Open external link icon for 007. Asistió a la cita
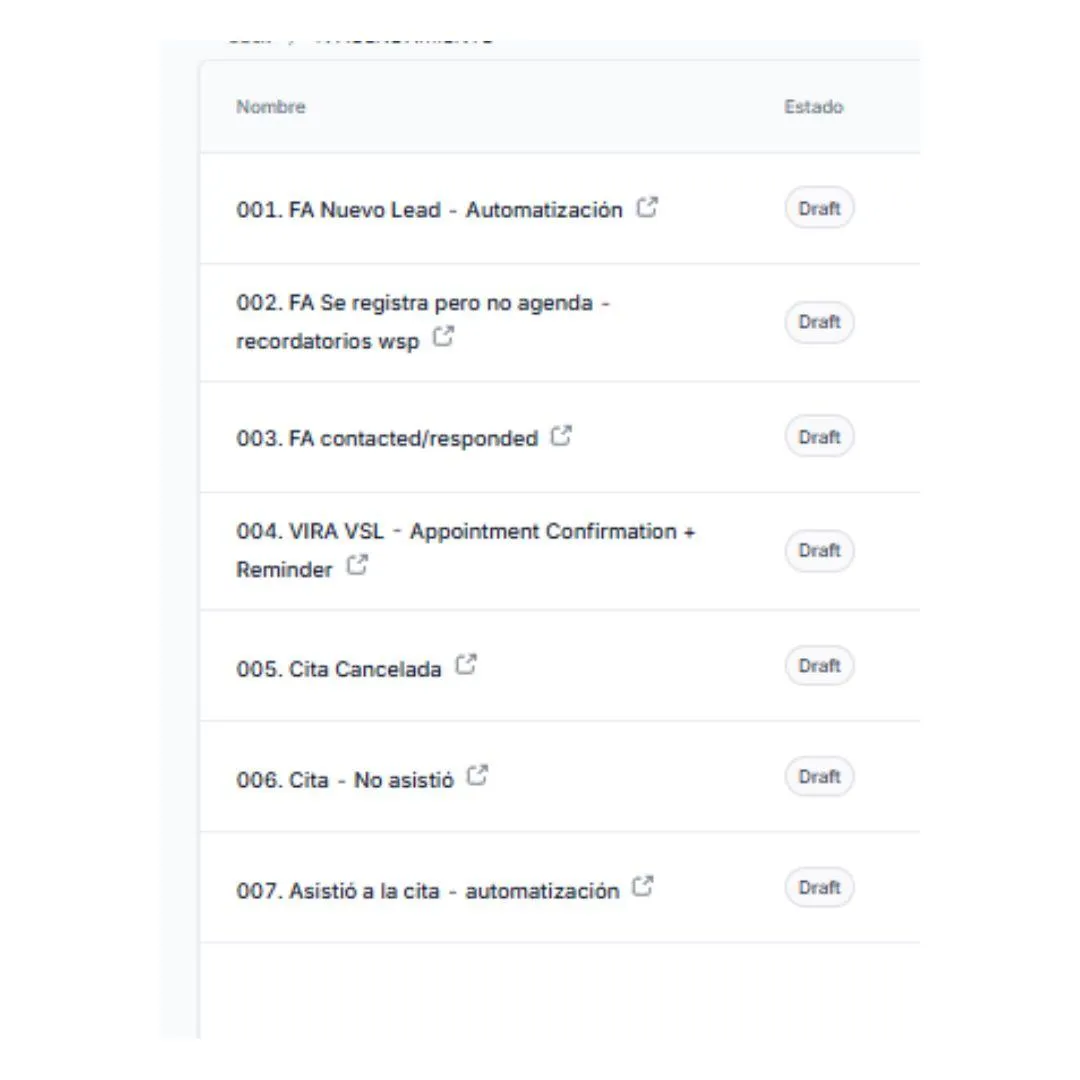The width and height of the screenshot is (1080, 1080). coord(643,886)
